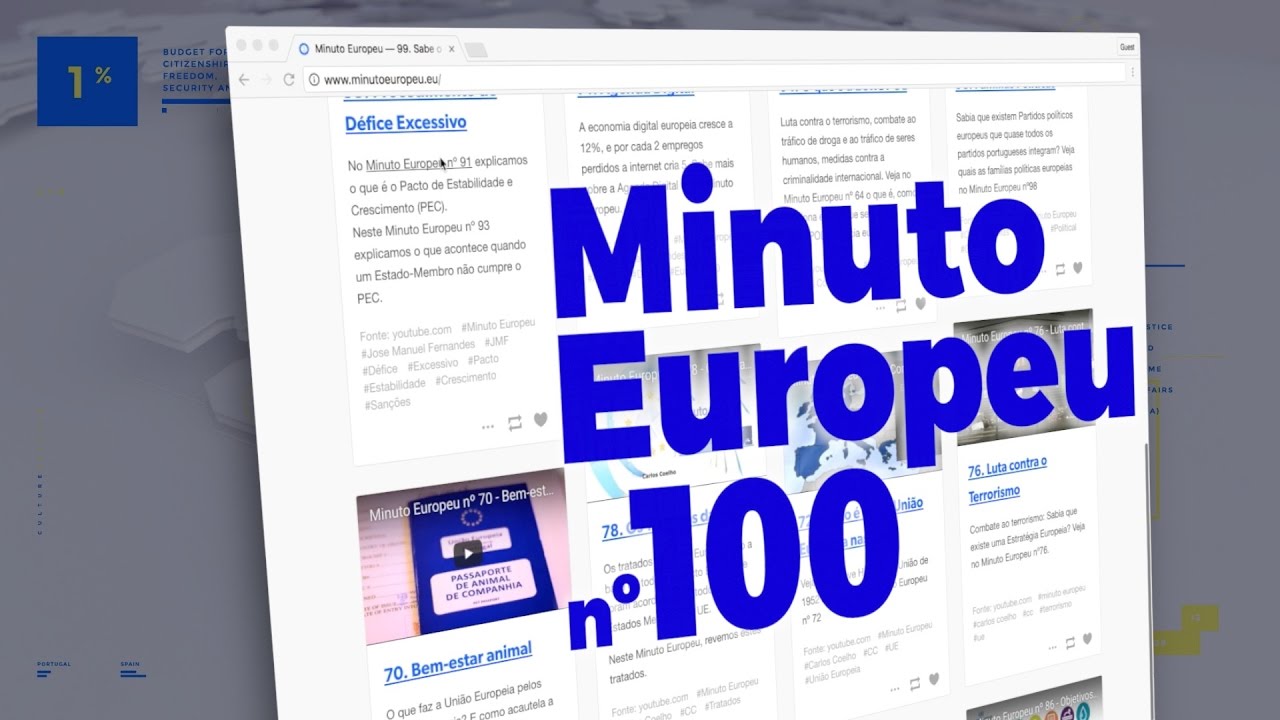Click #Minuto Europeu tag on Défice post
1280x720 pixels.
coord(498,325)
